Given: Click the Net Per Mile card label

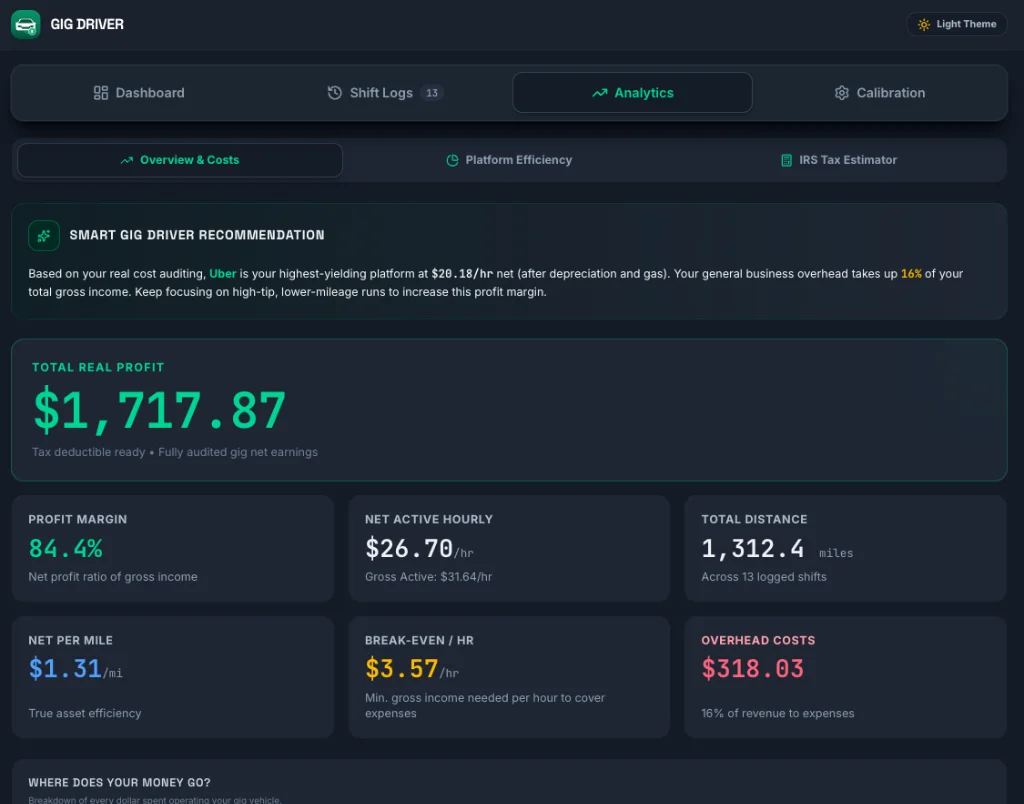Looking at the screenshot, I should click(x=71, y=641).
